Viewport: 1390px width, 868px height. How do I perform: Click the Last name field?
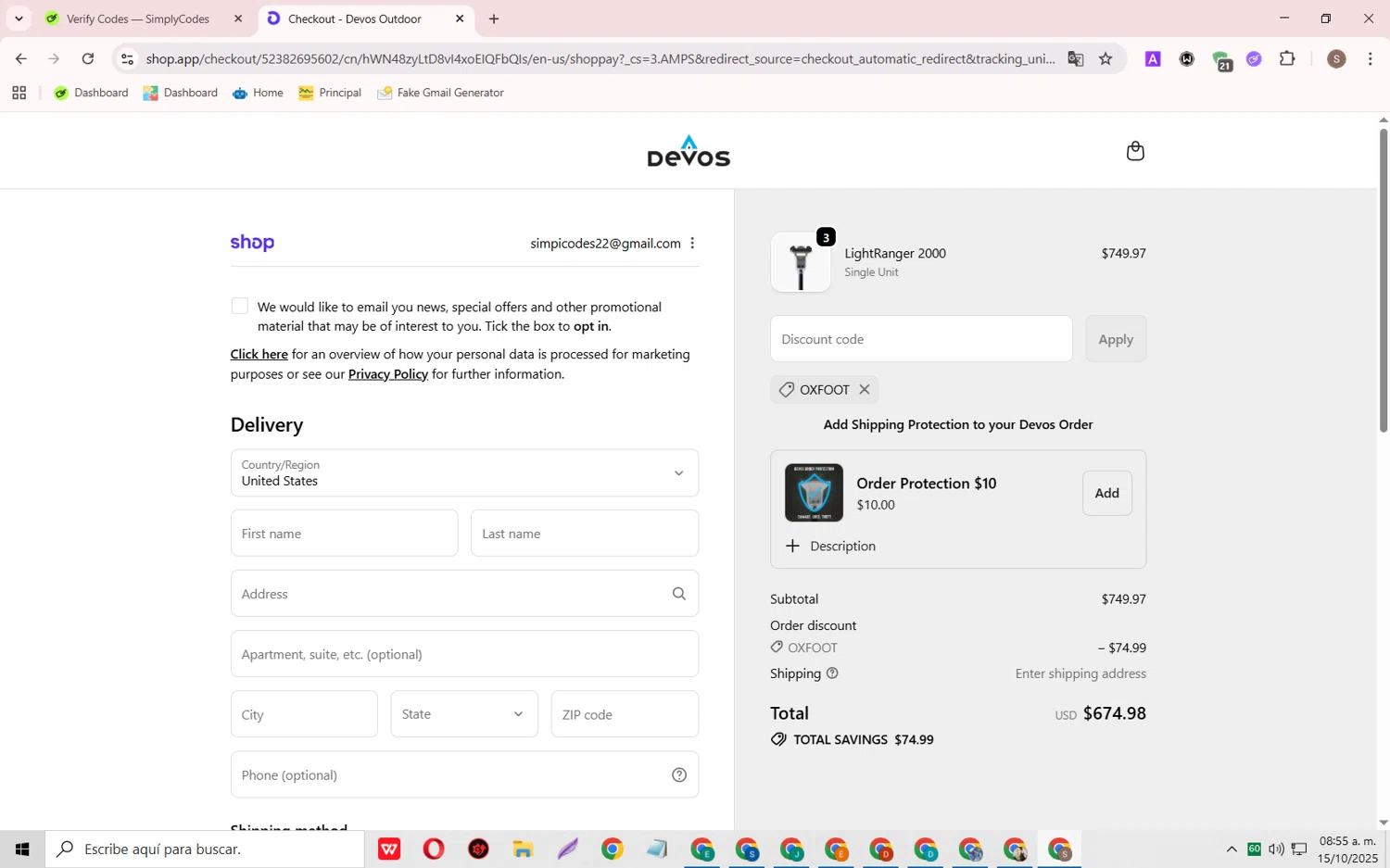(585, 534)
